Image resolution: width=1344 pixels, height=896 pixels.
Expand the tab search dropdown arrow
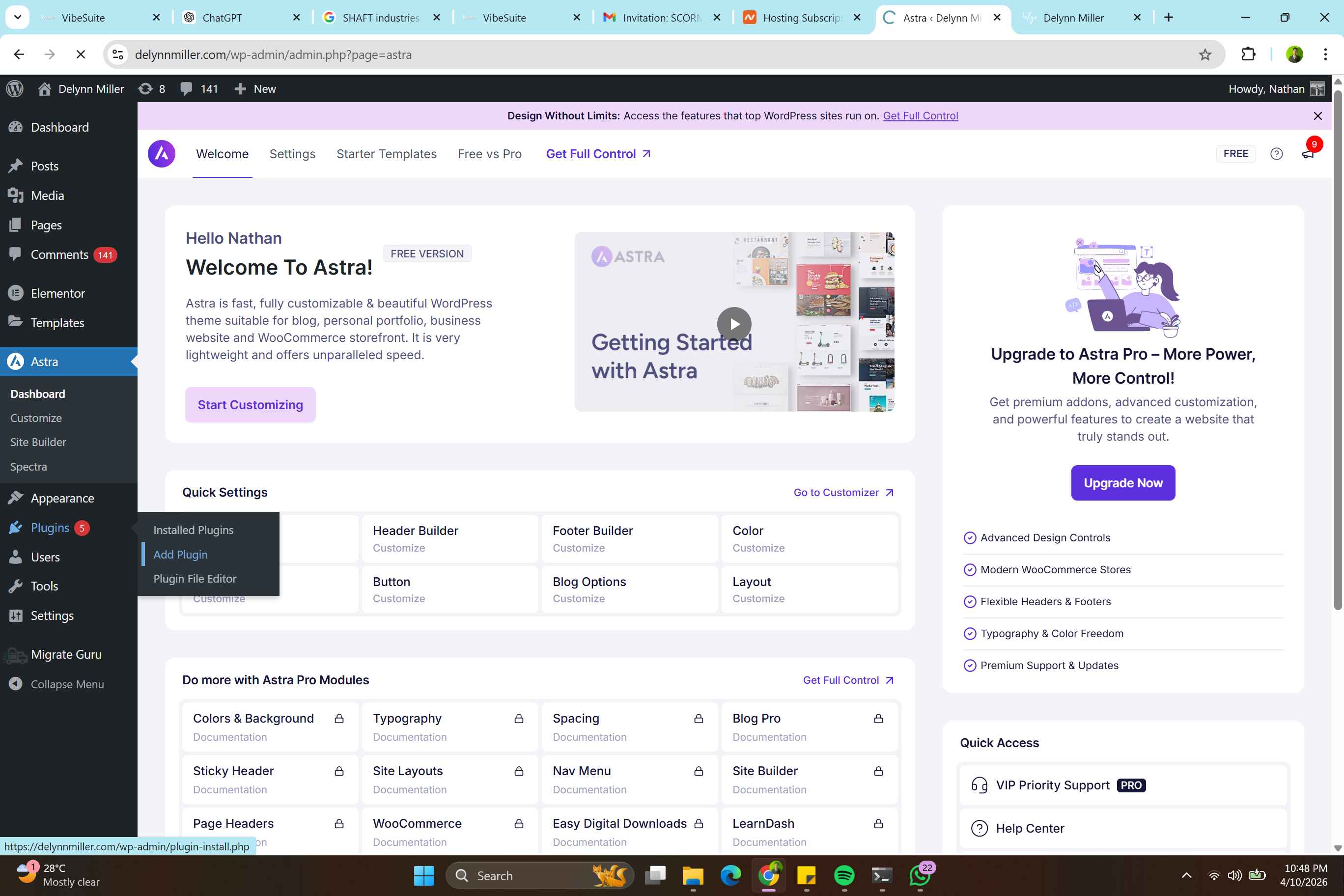[17, 18]
